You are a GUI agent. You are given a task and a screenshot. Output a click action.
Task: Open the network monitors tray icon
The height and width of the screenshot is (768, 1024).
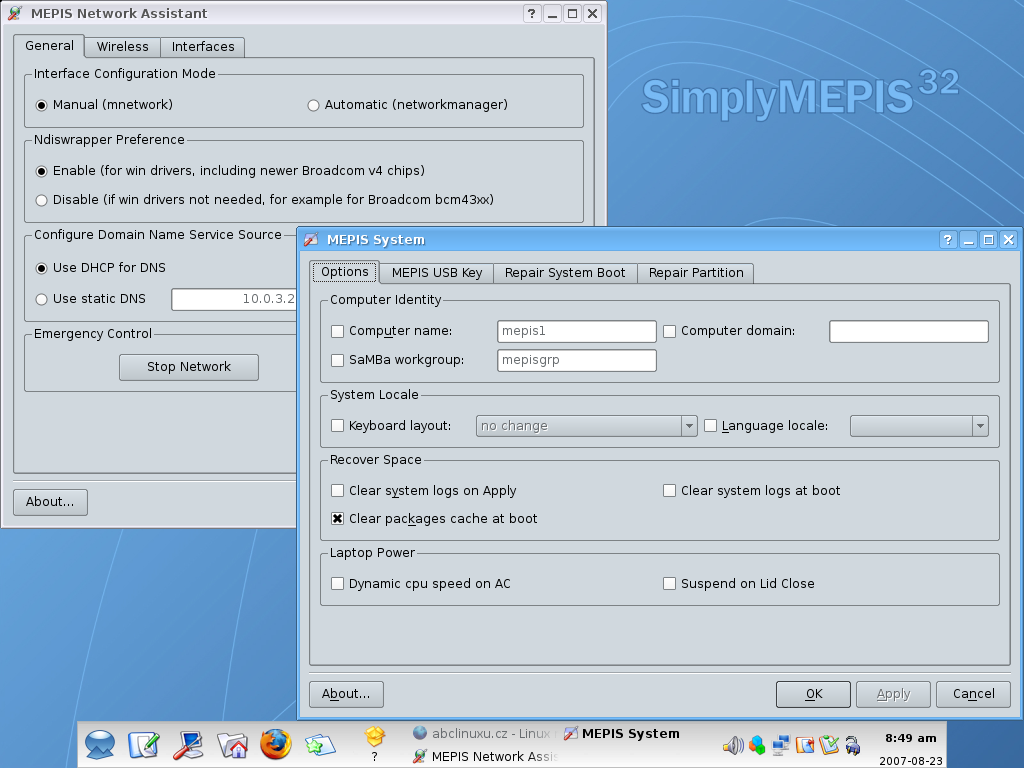pos(780,745)
